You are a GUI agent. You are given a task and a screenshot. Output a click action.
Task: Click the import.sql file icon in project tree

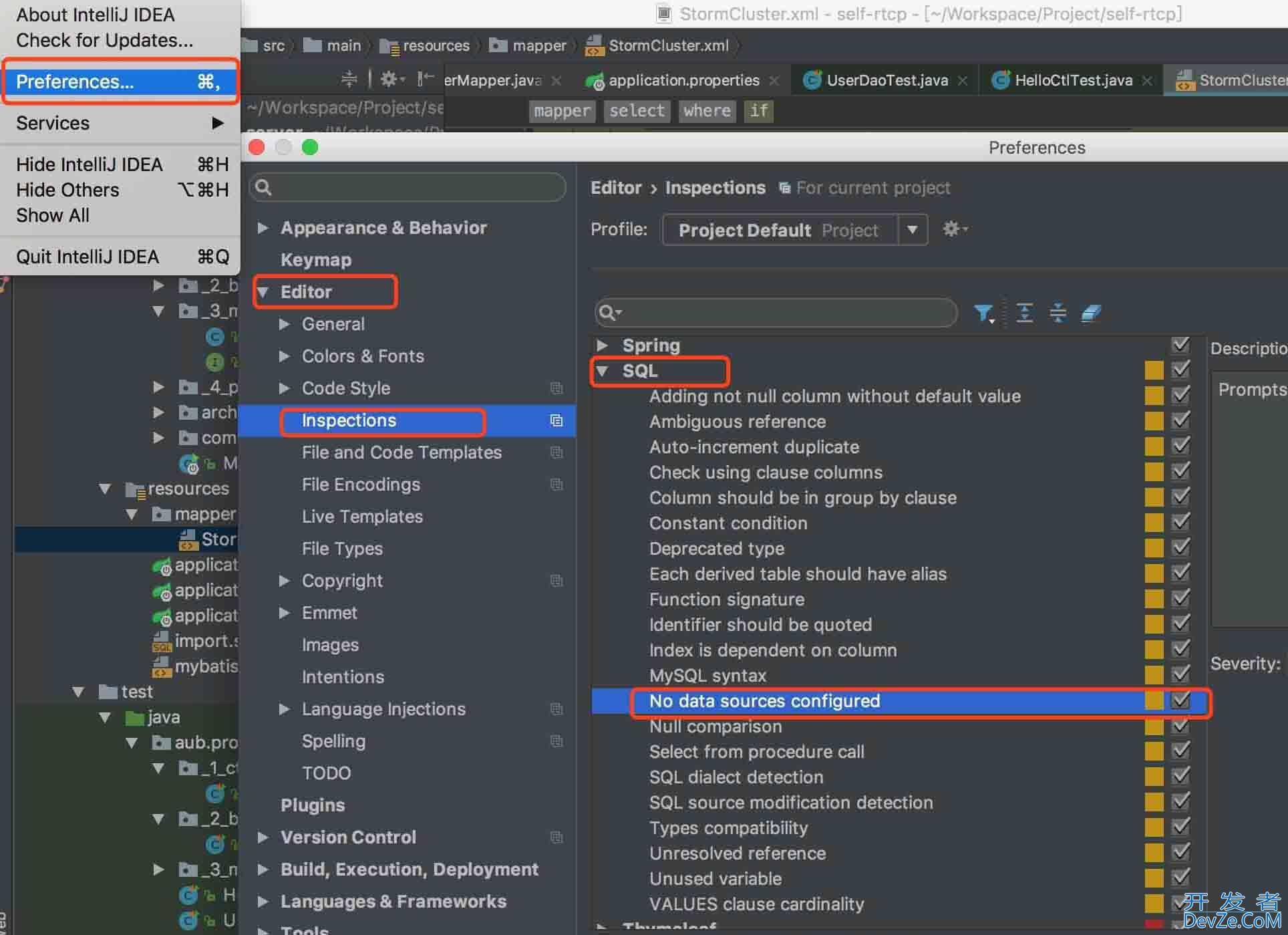click(x=162, y=641)
